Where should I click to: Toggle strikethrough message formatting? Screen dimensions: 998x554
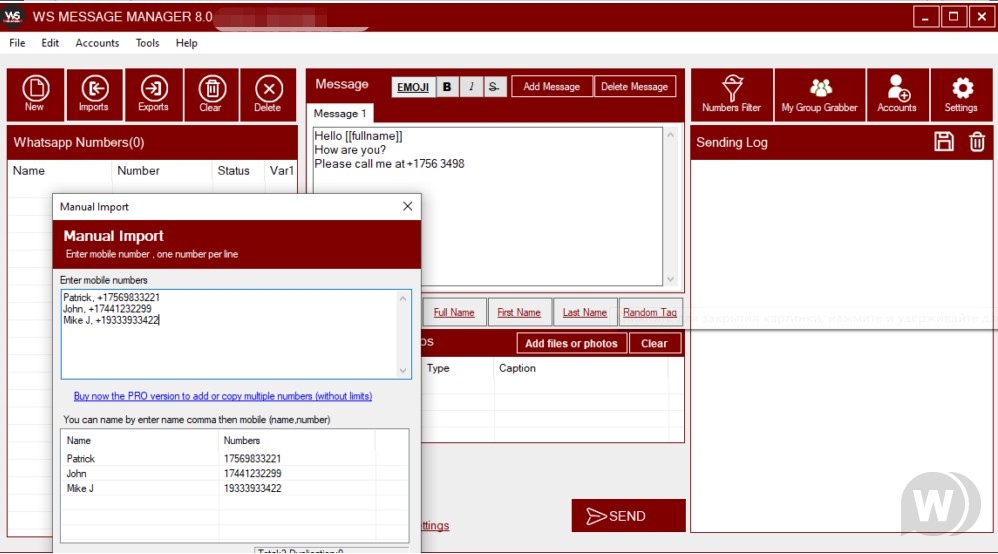(495, 87)
